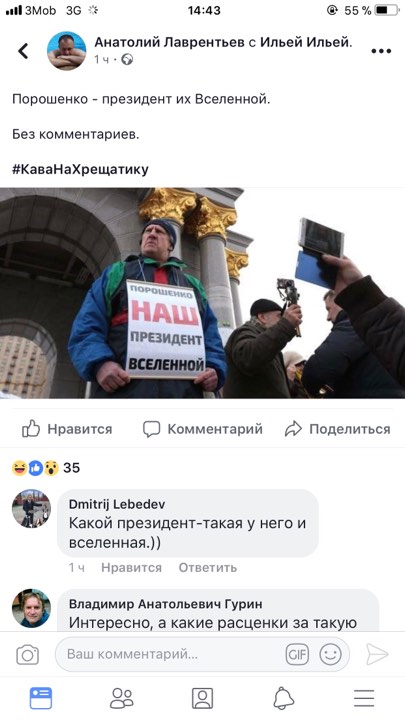This screenshot has width=405, height=720.
Task: Open the emoji smiley picker
Action: (331, 654)
